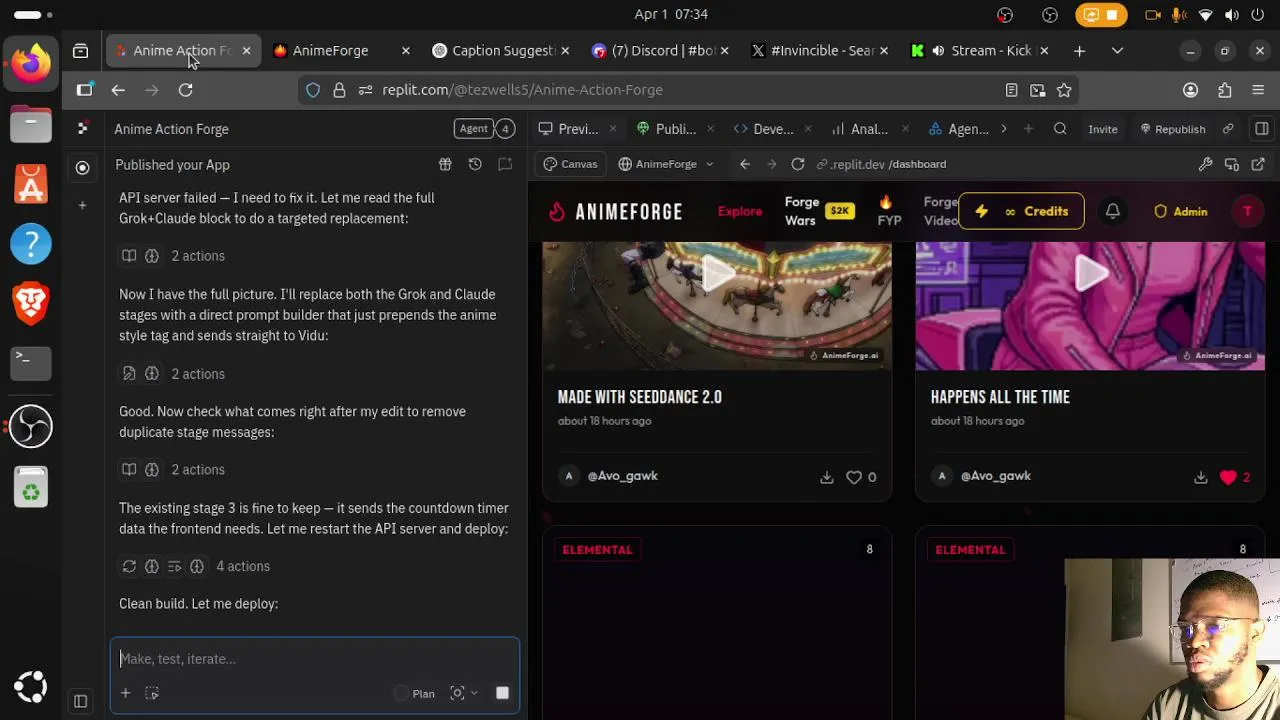Reload the preview pane with refresh icon
The width and height of the screenshot is (1280, 720).
click(x=798, y=164)
